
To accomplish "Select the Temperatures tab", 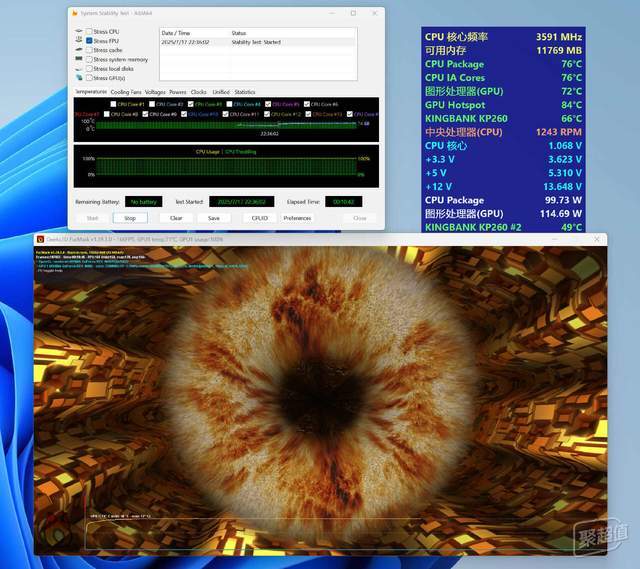I will click(x=91, y=92).
